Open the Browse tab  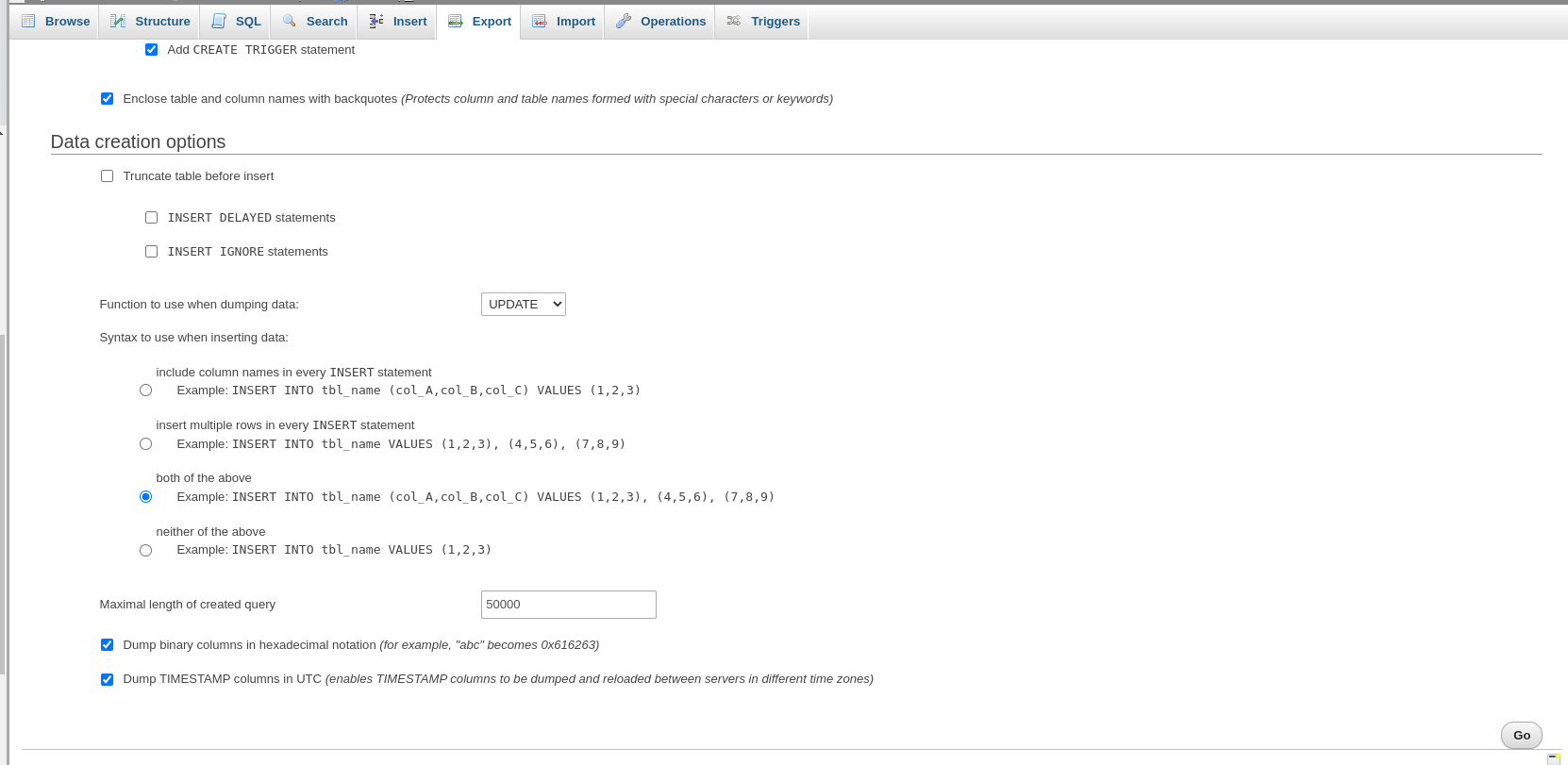(56, 21)
